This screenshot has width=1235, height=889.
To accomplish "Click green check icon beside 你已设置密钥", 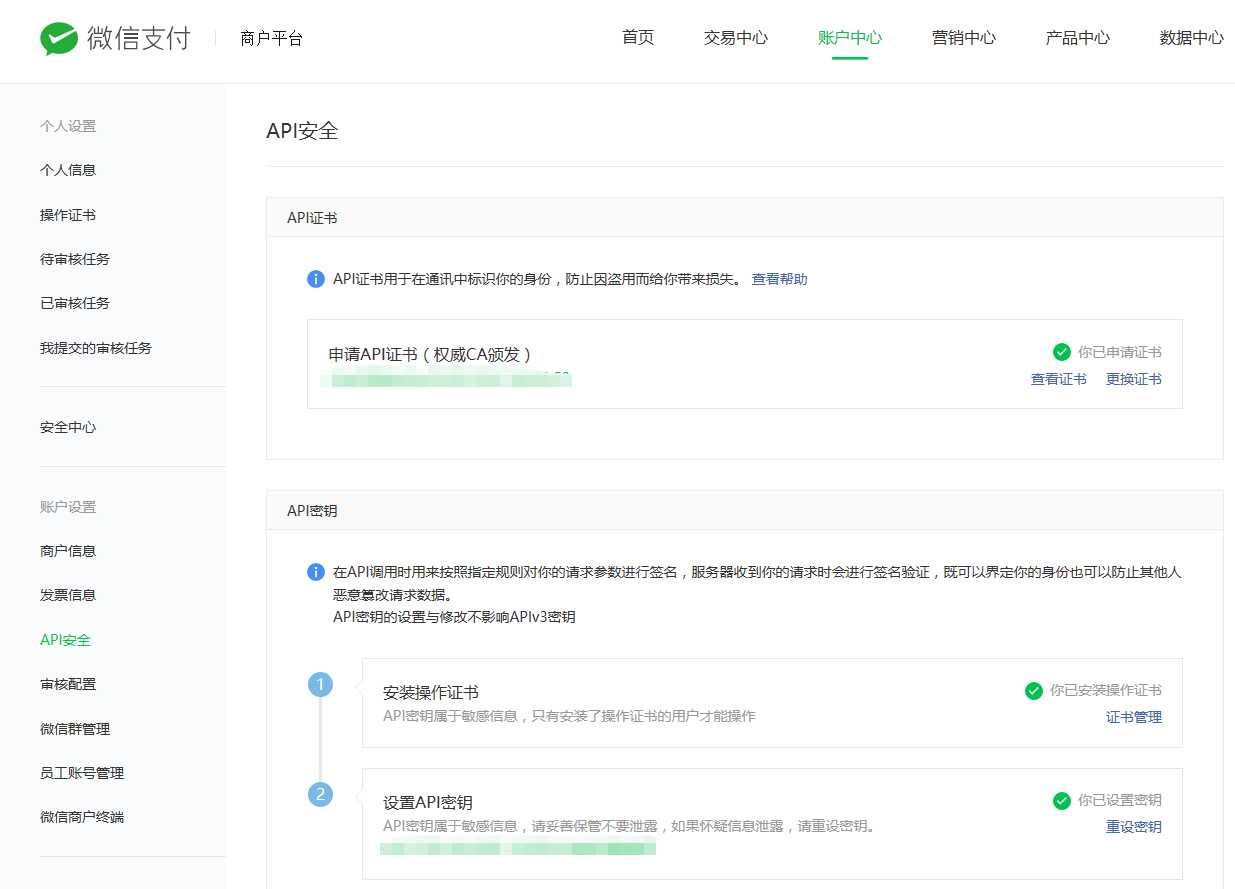I will (1062, 800).
